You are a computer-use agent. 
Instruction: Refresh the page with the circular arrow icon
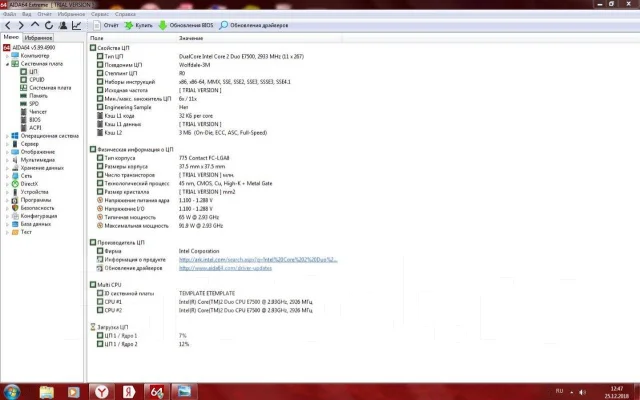click(x=49, y=25)
